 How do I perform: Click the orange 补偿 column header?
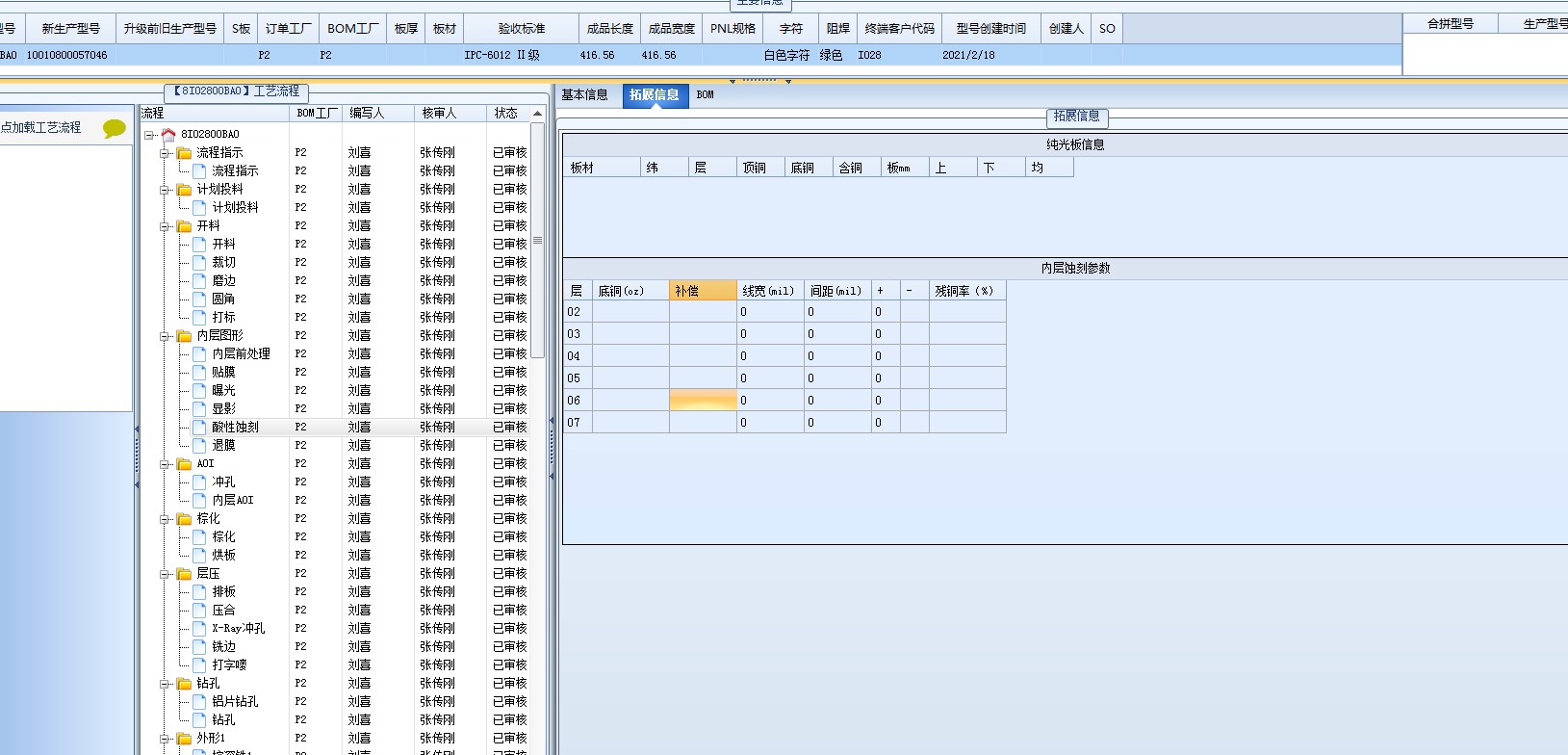(x=703, y=291)
